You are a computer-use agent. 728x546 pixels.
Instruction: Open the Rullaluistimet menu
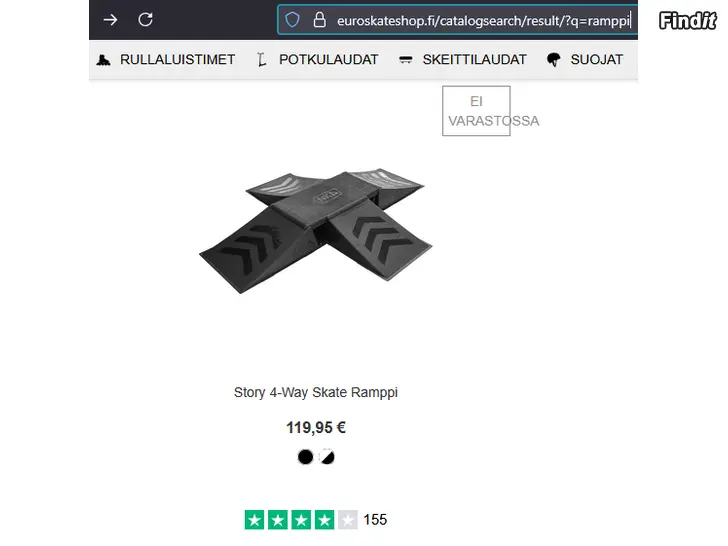tap(177, 60)
